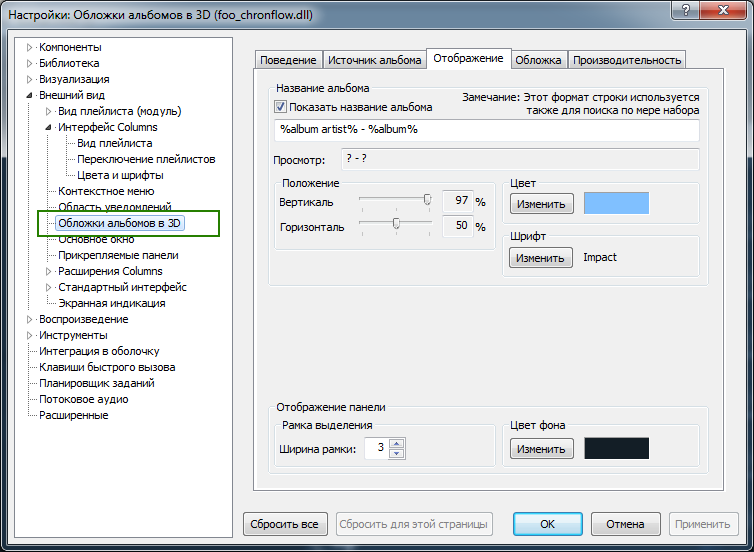Expand the Компоненты tree node

pyautogui.click(x=29, y=48)
